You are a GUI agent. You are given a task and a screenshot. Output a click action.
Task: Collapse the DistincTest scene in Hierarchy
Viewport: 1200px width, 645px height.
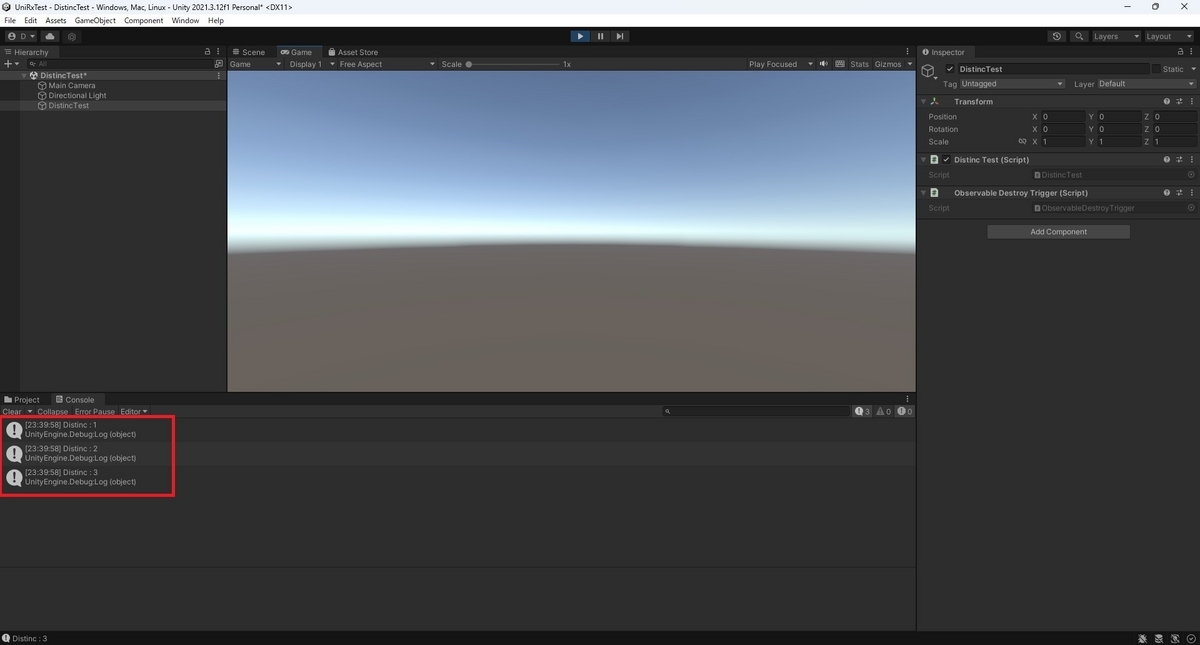(x=23, y=76)
